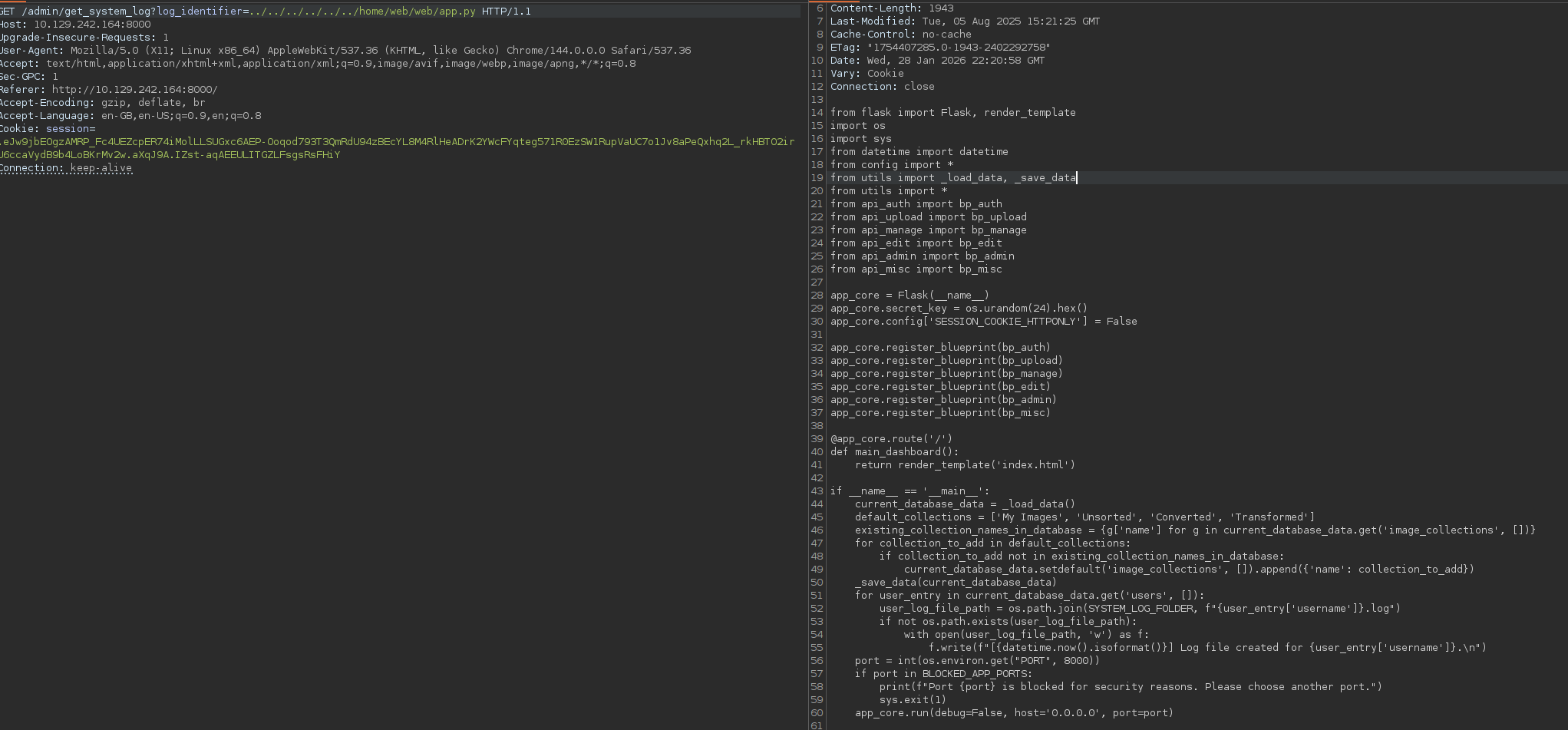Click 'from datetime import datetime' line

point(919,152)
